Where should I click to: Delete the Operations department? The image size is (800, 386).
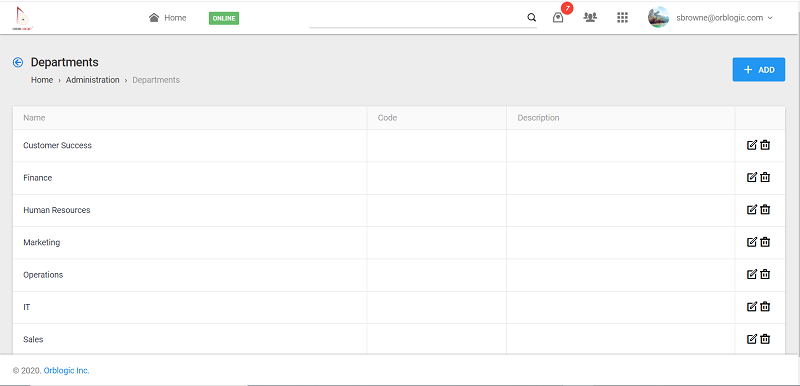[x=765, y=274]
